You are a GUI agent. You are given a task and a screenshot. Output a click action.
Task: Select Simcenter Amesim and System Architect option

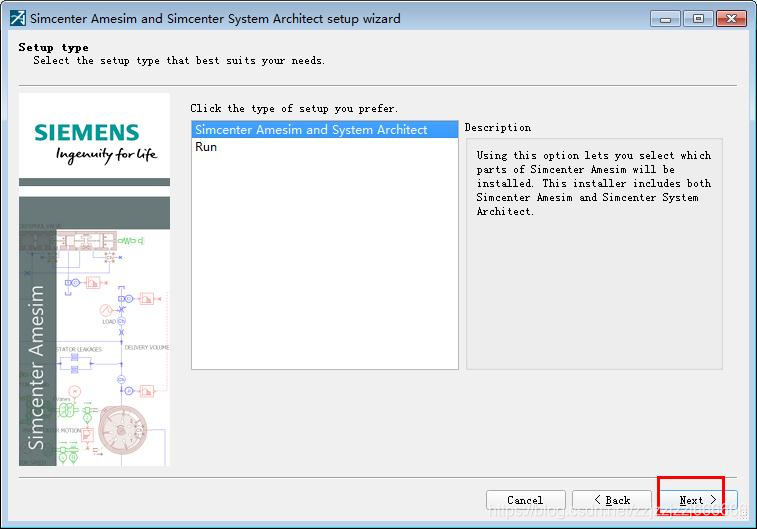(324, 130)
